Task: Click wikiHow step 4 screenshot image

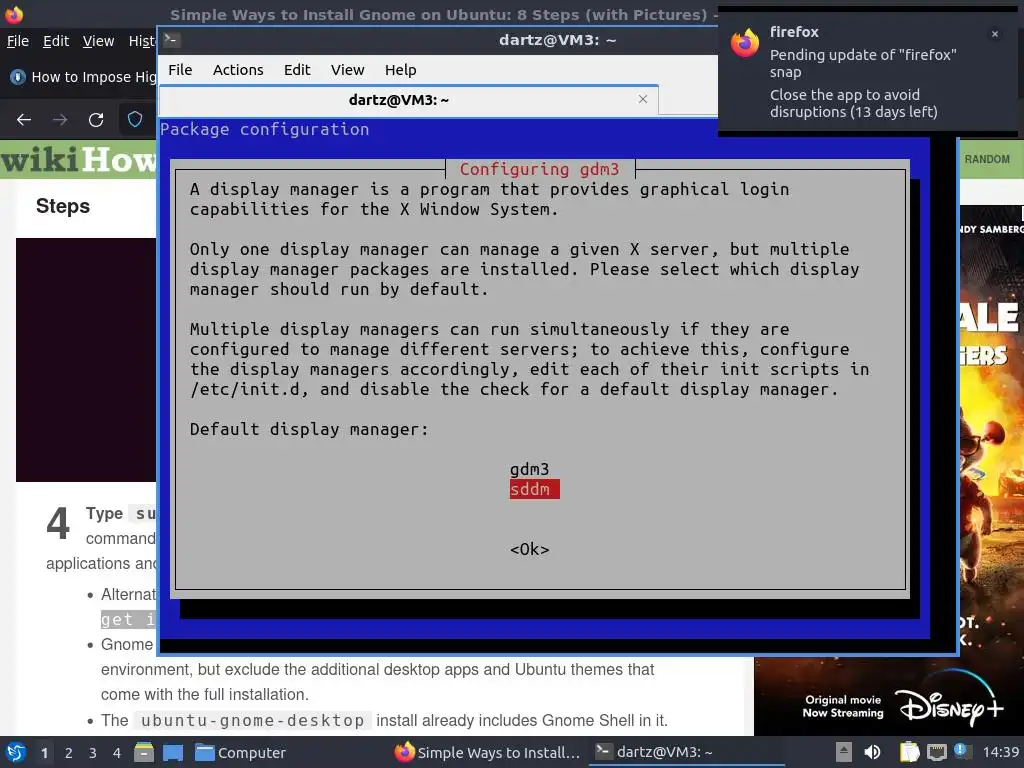Action: click(86, 360)
